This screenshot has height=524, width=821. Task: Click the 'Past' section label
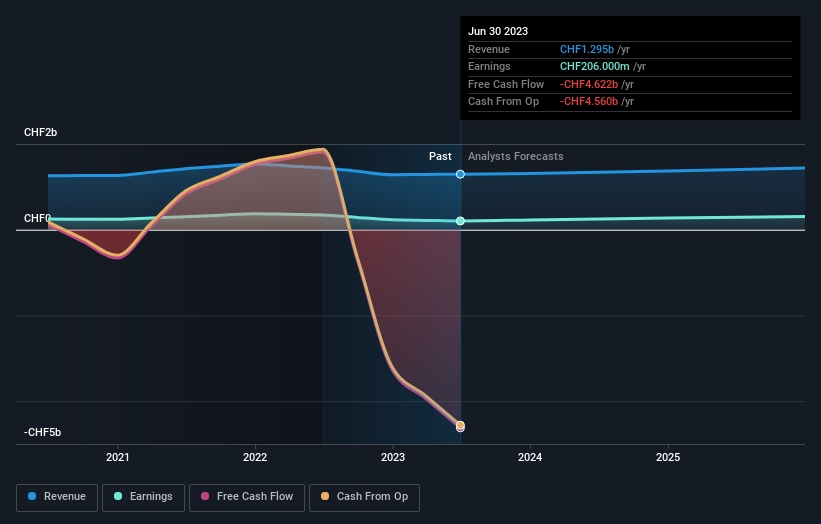440,157
